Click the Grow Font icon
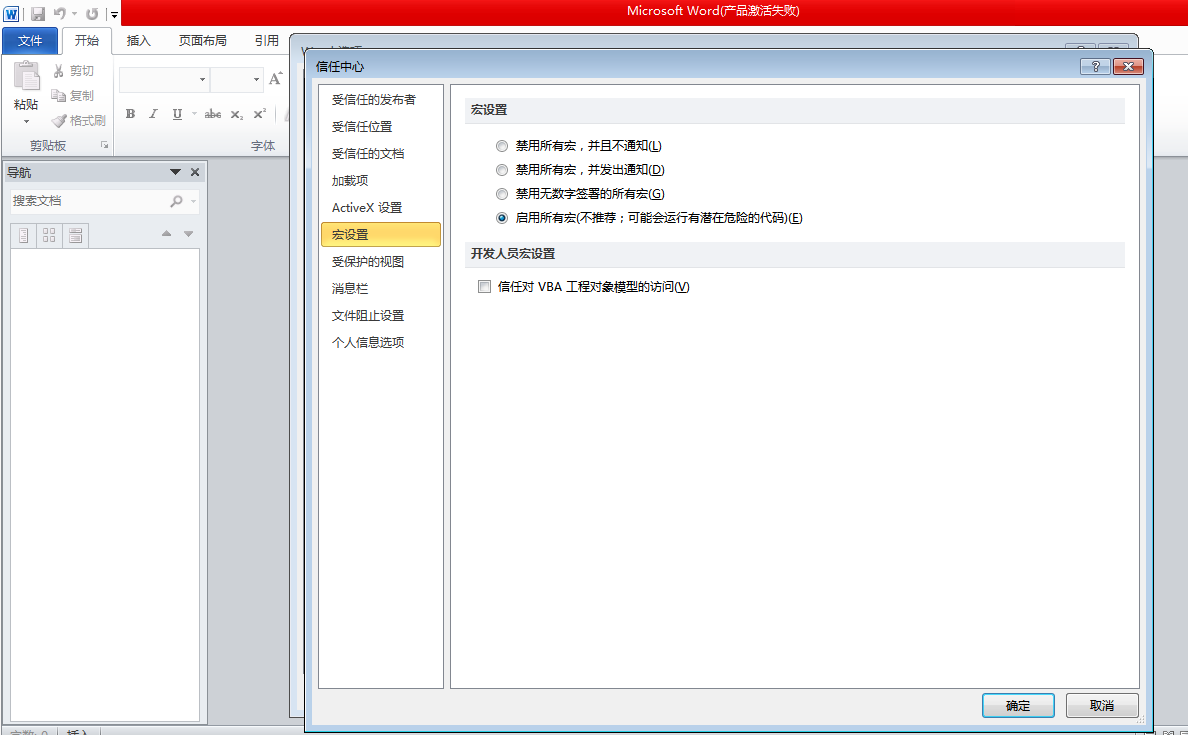1188x735 pixels. click(276, 78)
